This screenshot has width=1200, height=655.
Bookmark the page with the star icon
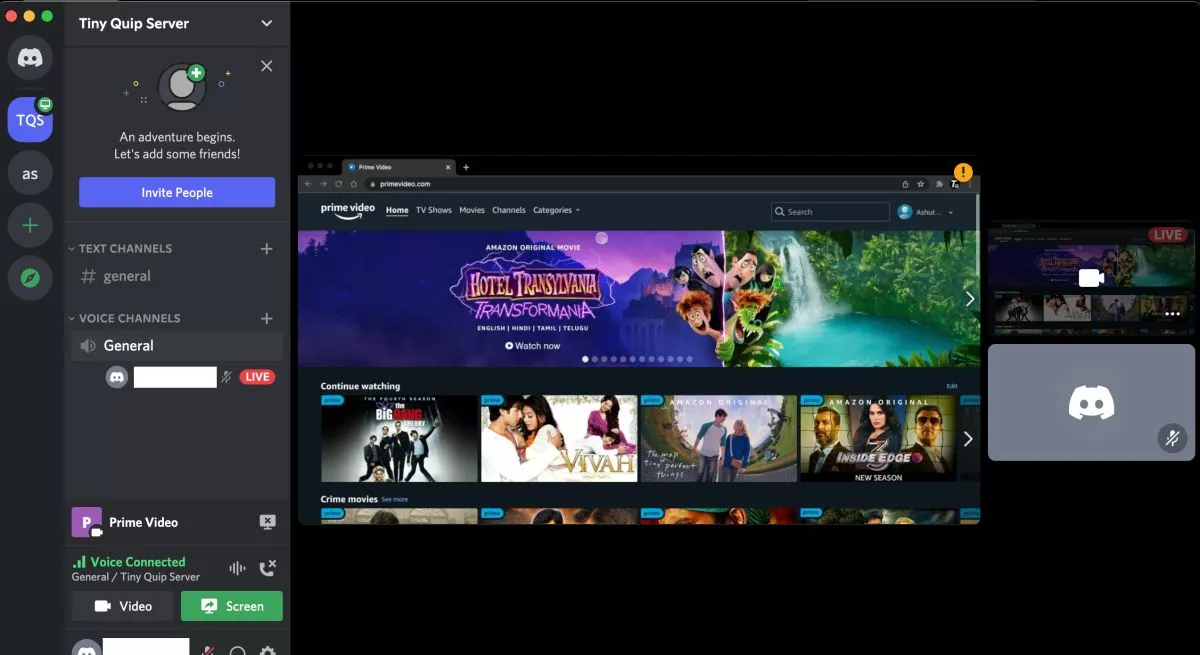tap(920, 184)
